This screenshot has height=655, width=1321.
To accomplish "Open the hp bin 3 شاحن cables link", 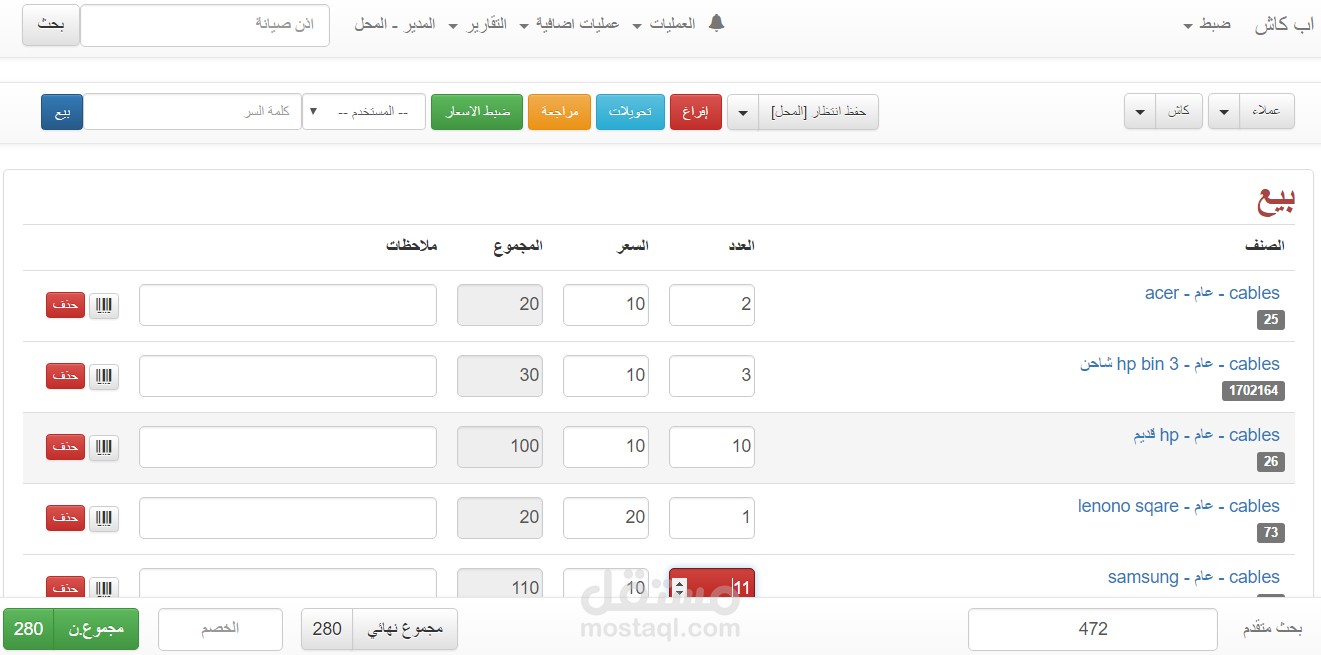I will pos(1180,364).
